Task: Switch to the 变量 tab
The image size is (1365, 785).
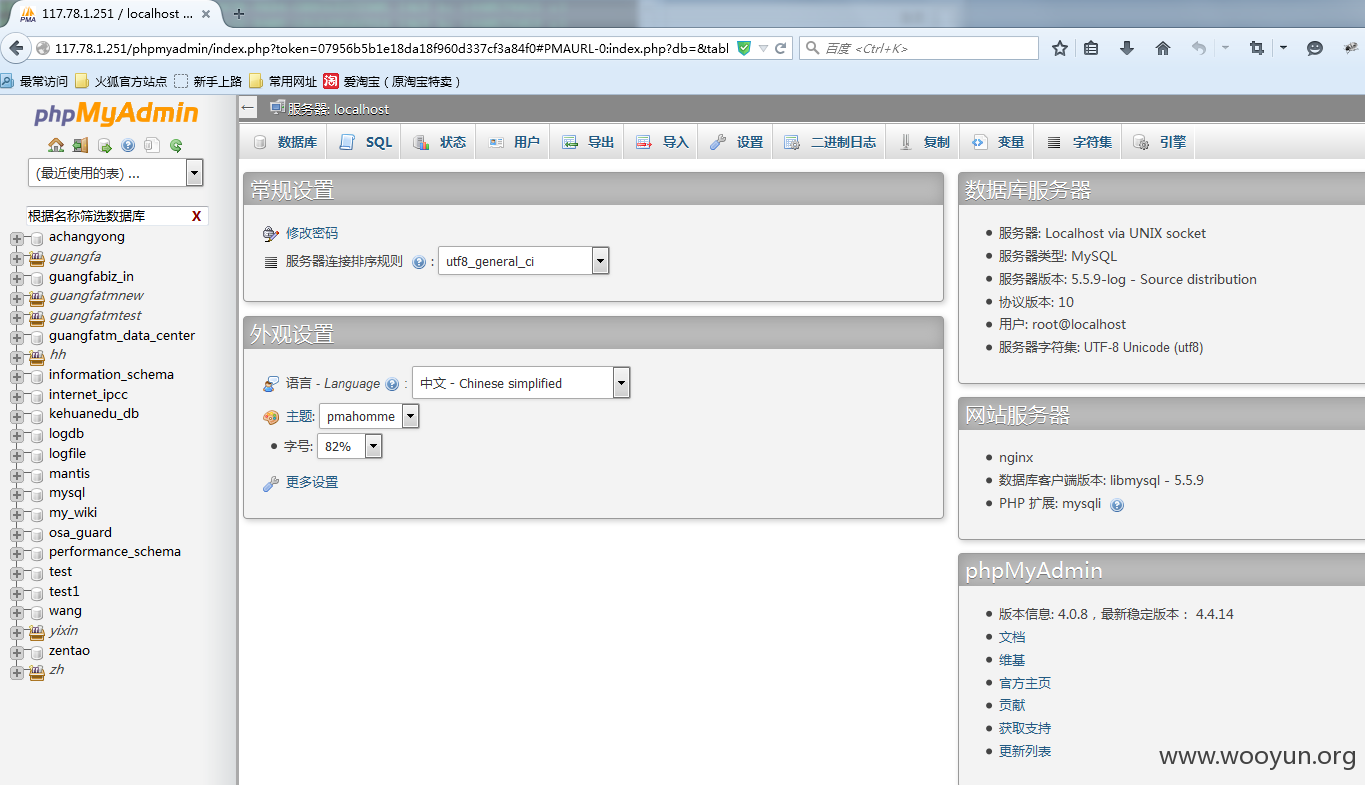Action: coord(998,142)
